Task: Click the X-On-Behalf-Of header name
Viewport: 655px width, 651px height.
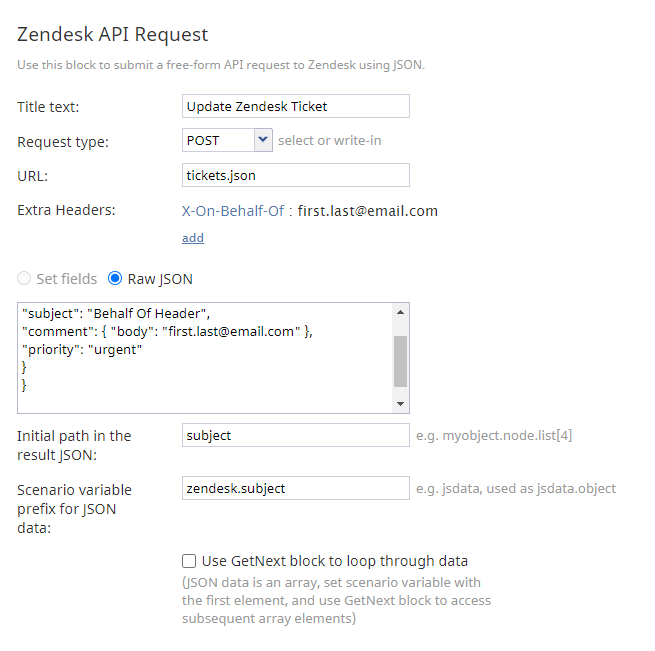Action: [x=233, y=211]
